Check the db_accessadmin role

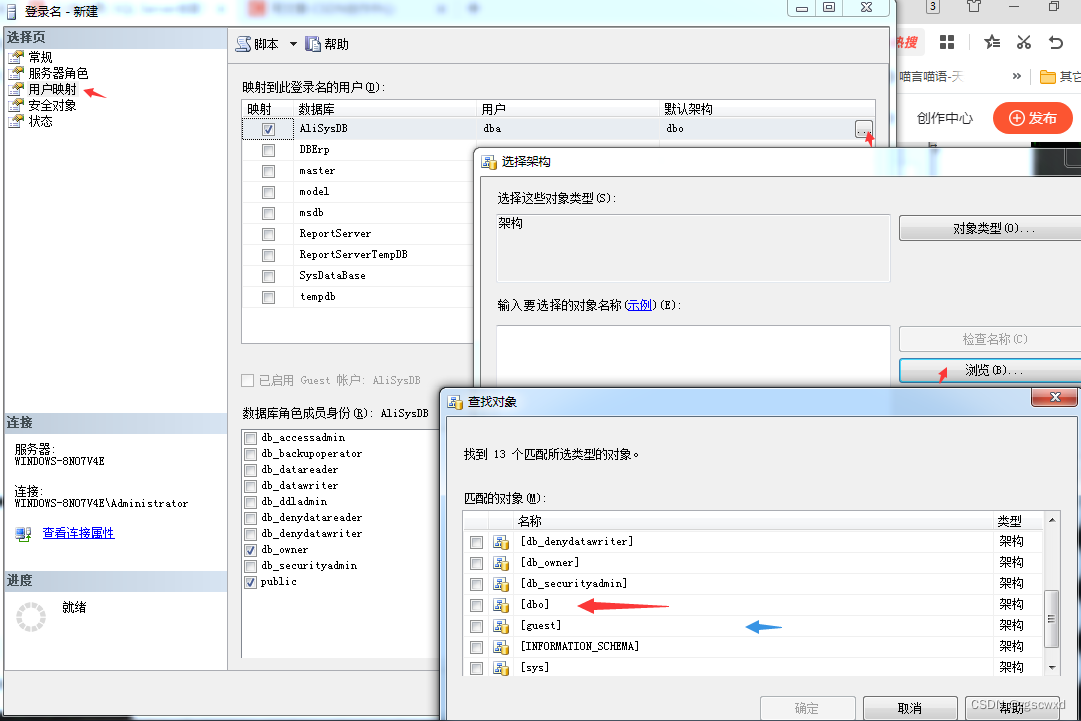click(x=251, y=438)
